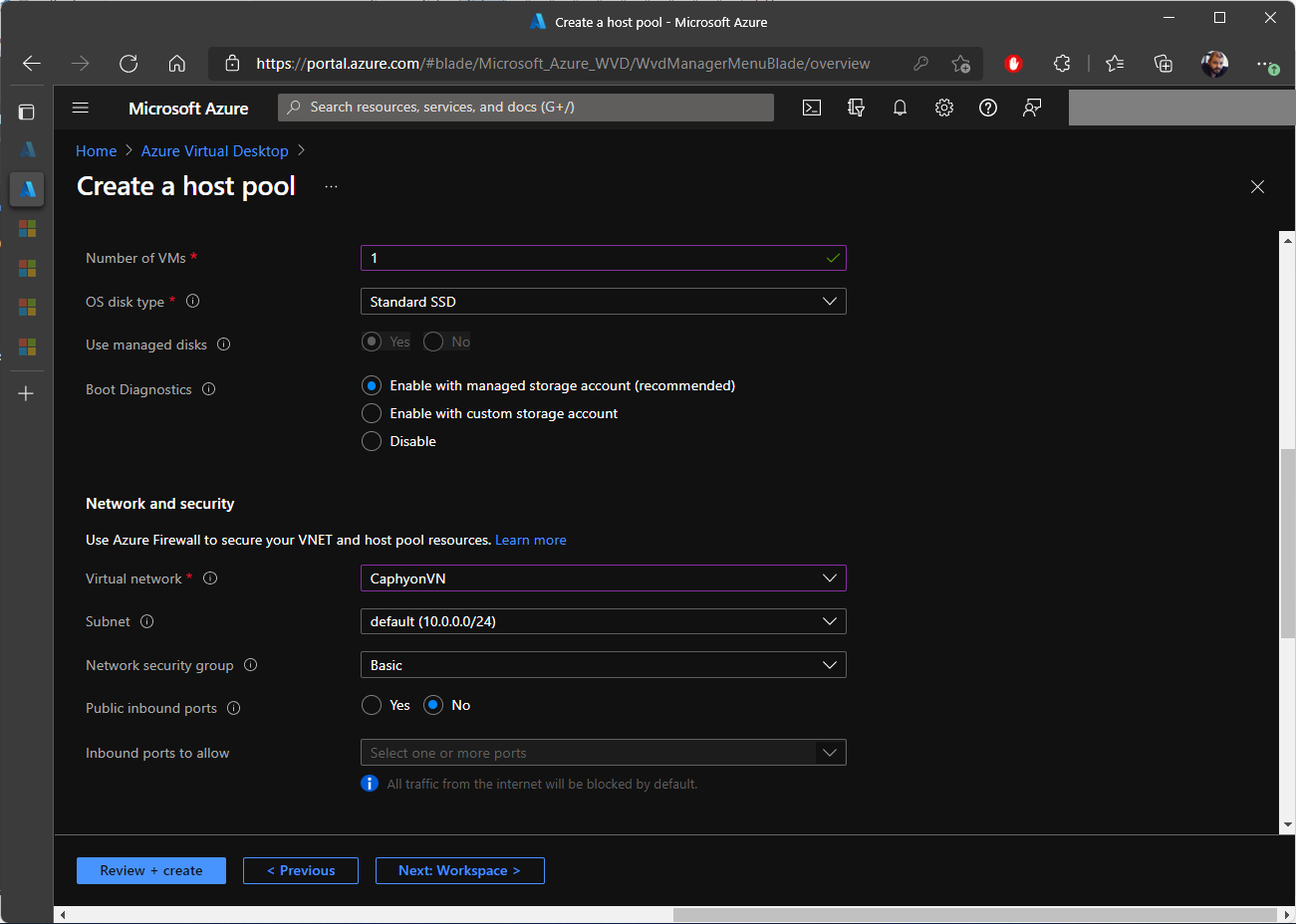1296x924 pixels.
Task: Show info for Subnet
Action: click(147, 621)
